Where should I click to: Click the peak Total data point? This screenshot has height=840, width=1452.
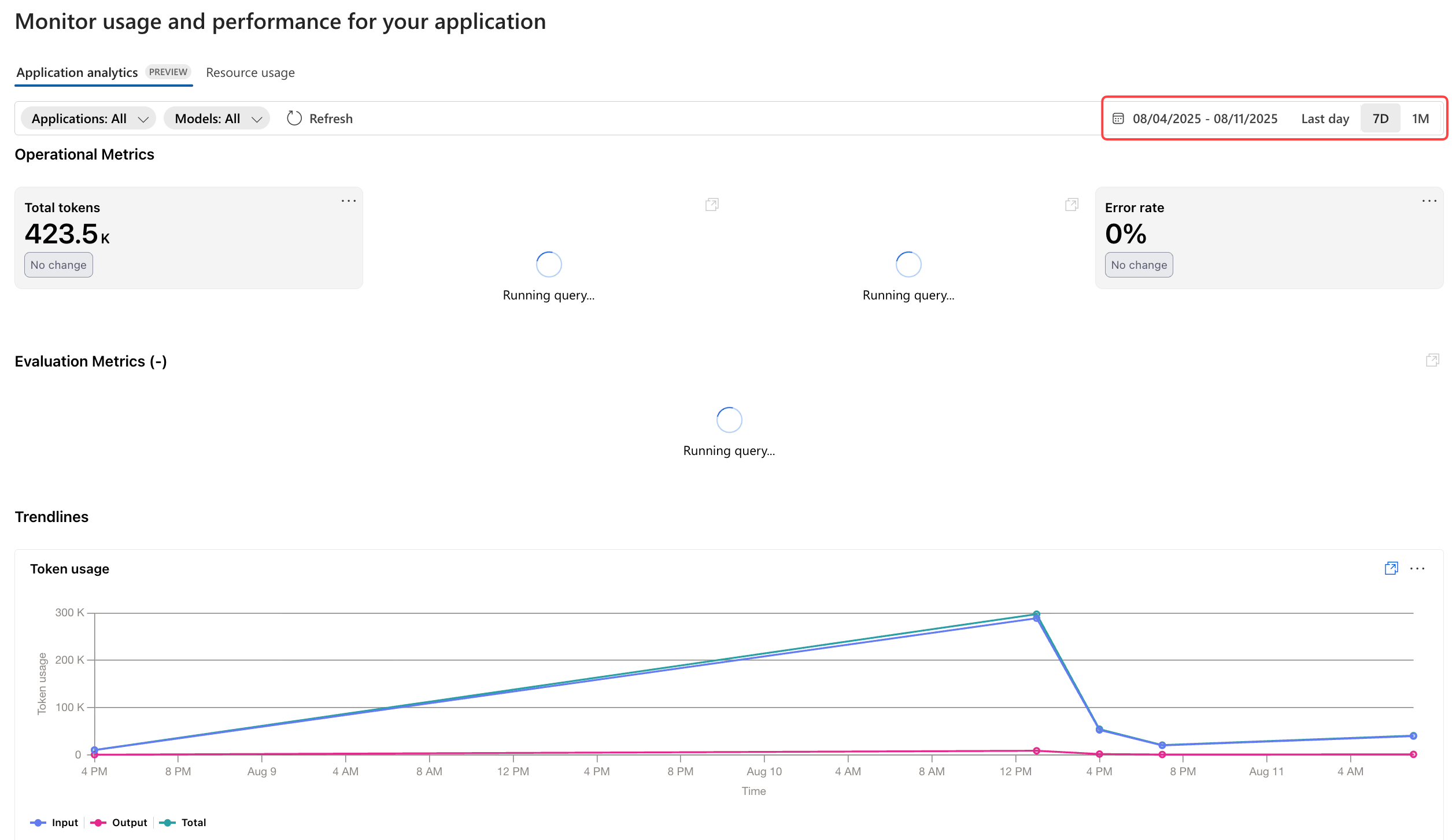click(1036, 614)
